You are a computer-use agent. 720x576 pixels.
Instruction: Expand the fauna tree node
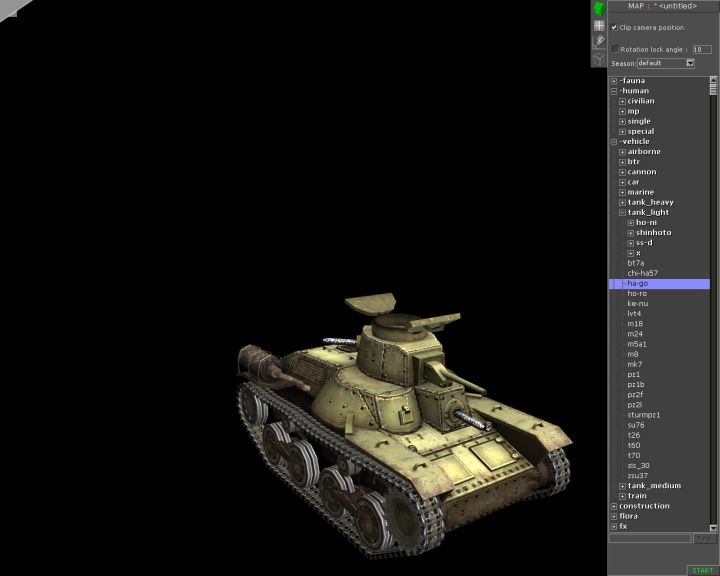614,81
